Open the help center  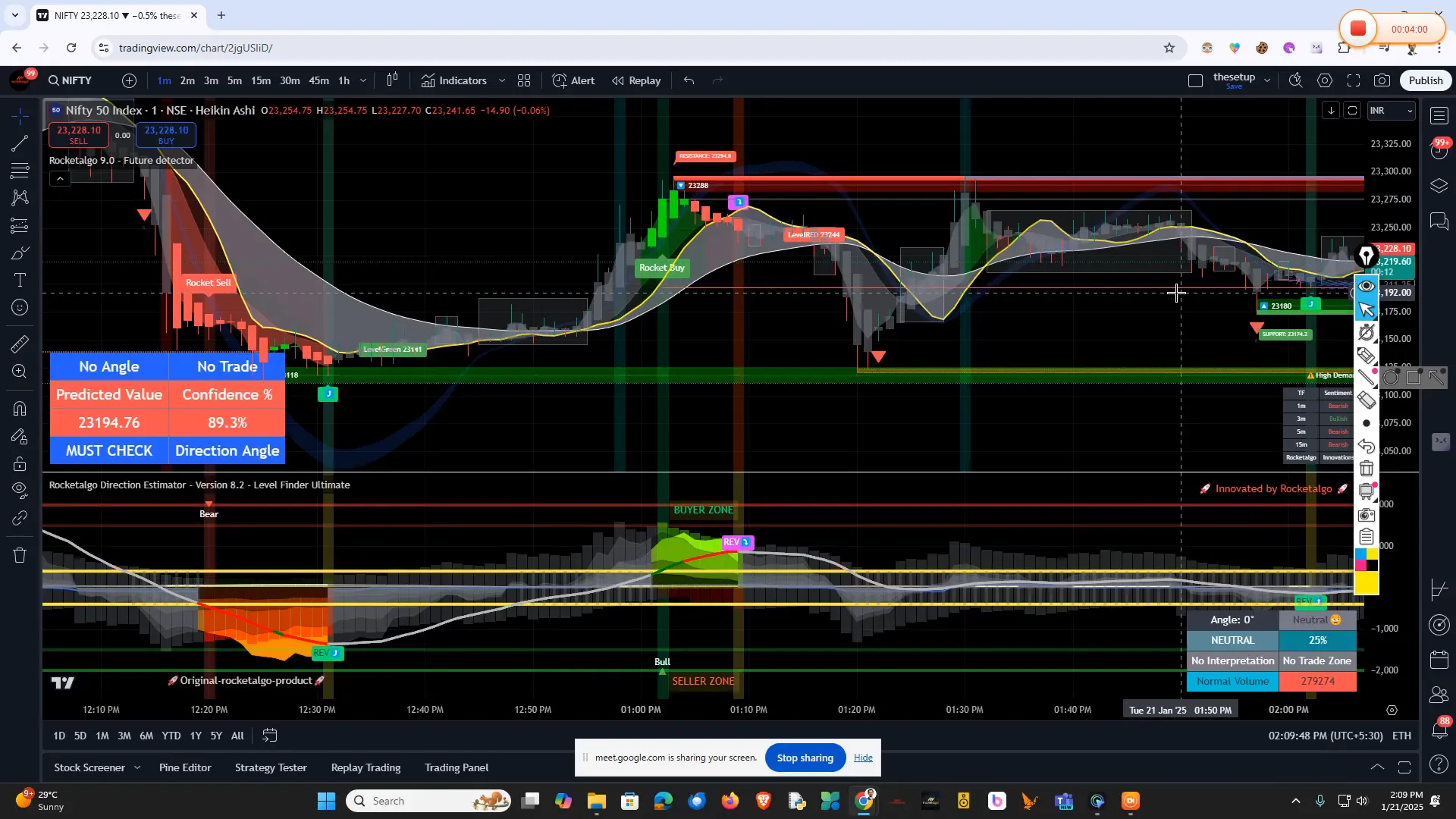coord(1439,765)
